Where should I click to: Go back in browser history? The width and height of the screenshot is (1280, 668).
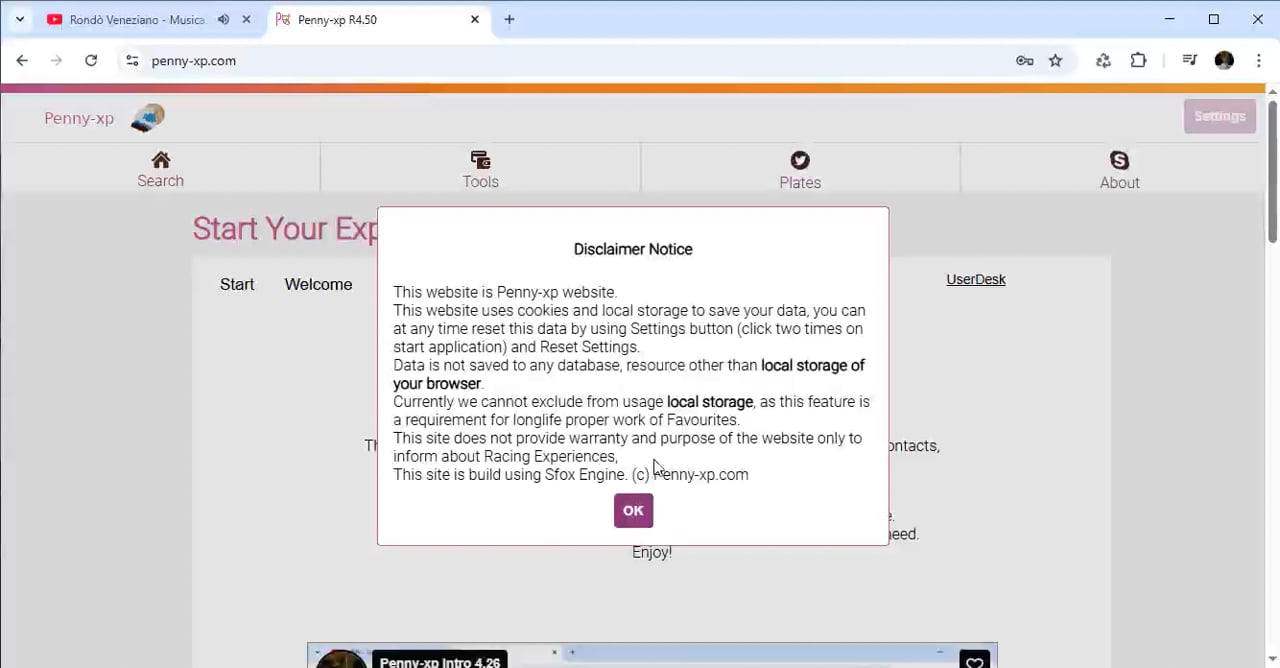click(x=22, y=60)
